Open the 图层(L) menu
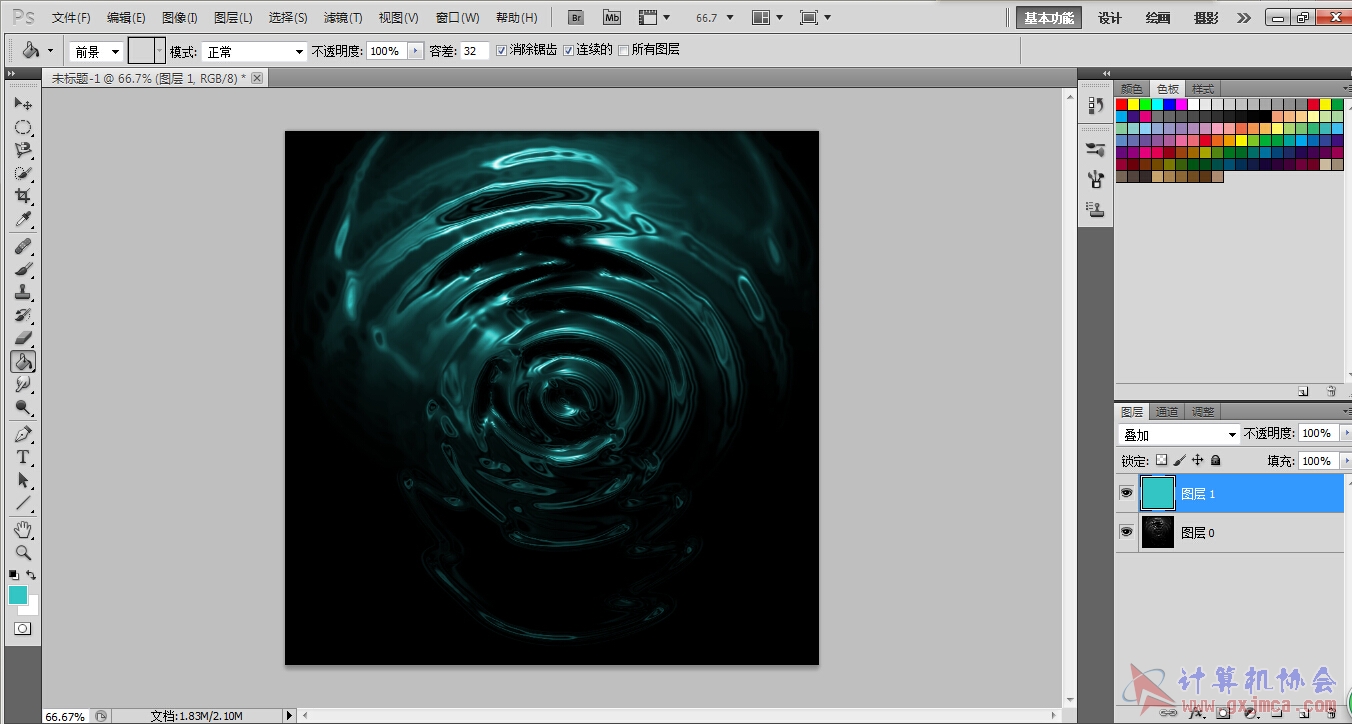This screenshot has width=1352, height=724. 233,18
